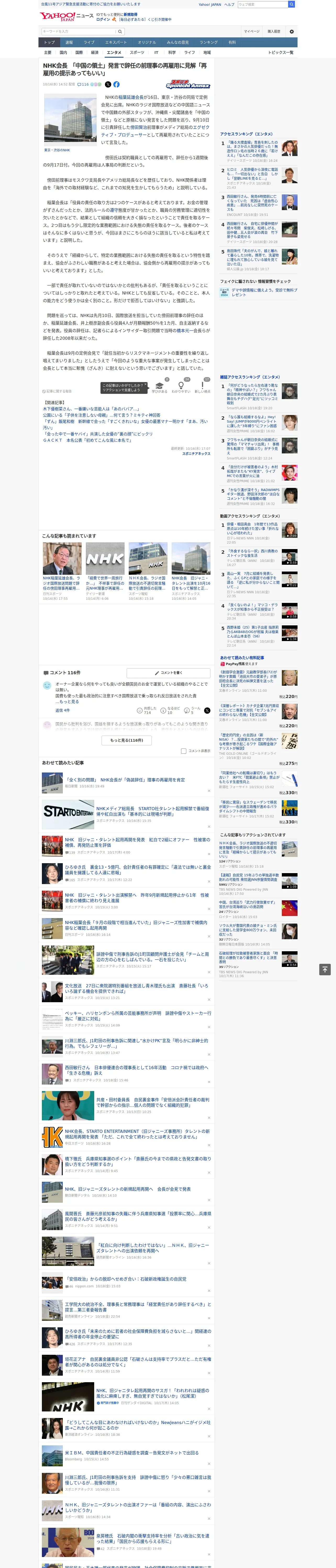Open デマや誤情報に備えよう promo link
Image resolution: width=336 pixels, height=1568 pixels.
pos(265,292)
